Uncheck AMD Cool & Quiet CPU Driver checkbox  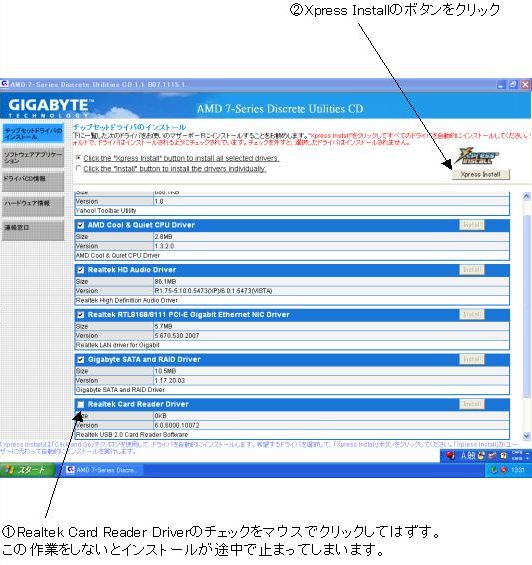click(x=81, y=225)
